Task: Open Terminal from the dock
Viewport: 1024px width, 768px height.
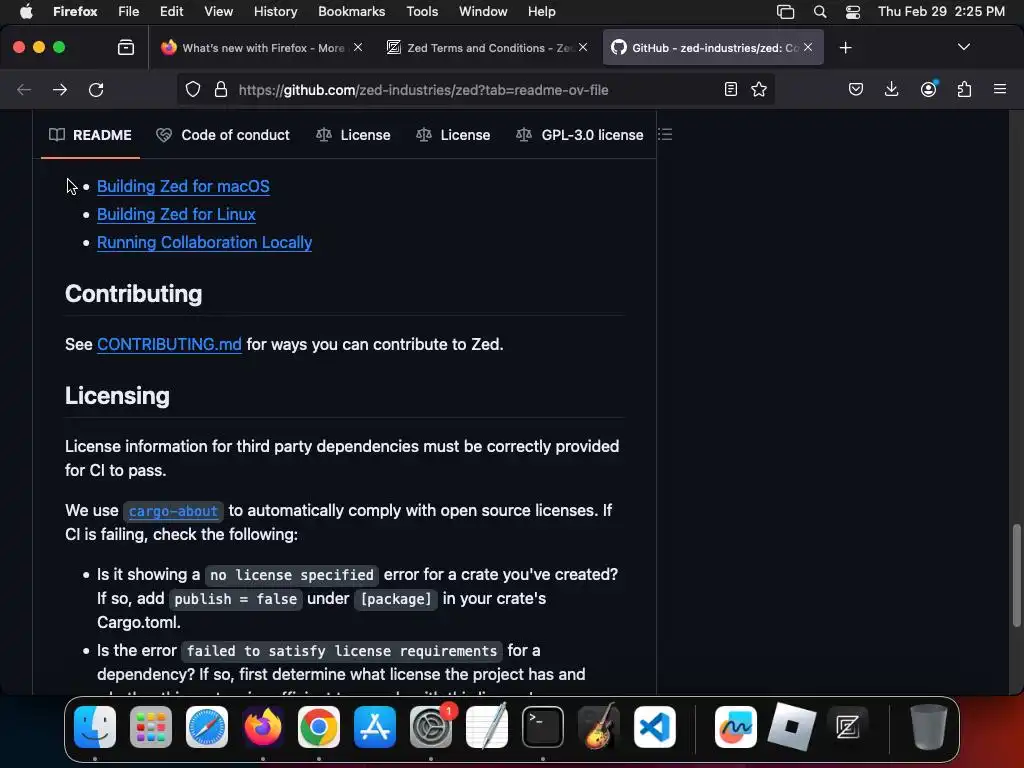Action: click(x=543, y=727)
